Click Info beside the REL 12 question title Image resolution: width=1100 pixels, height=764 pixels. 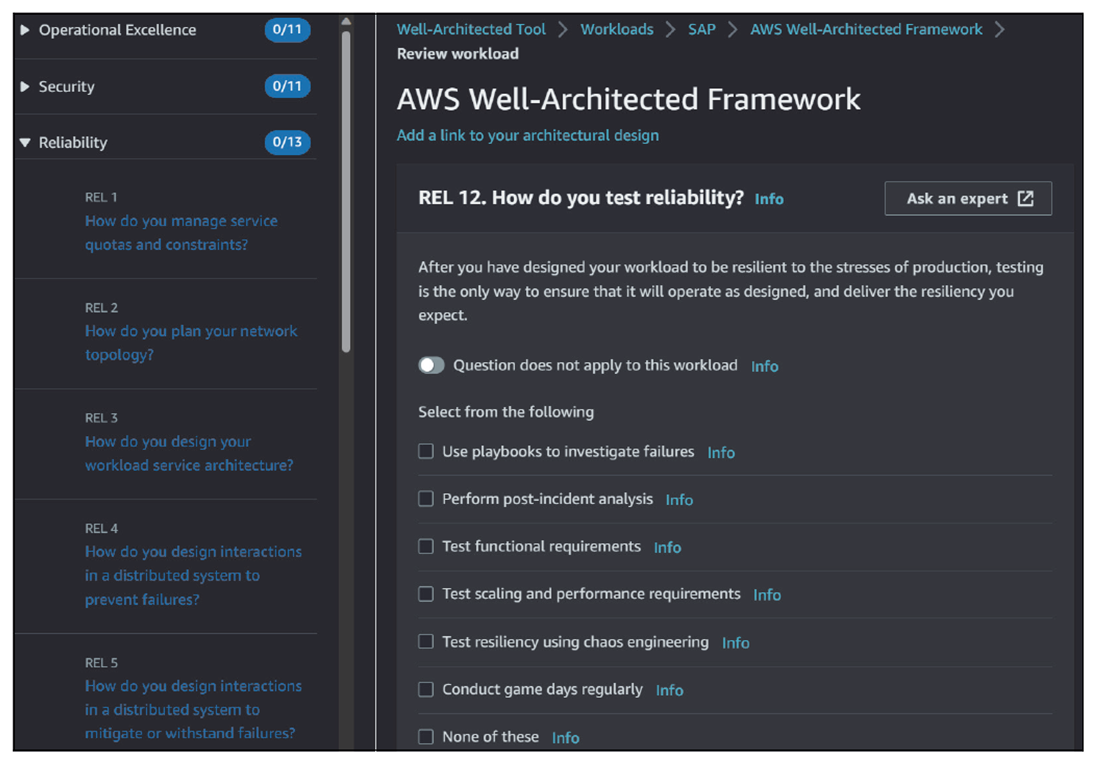[x=768, y=199]
